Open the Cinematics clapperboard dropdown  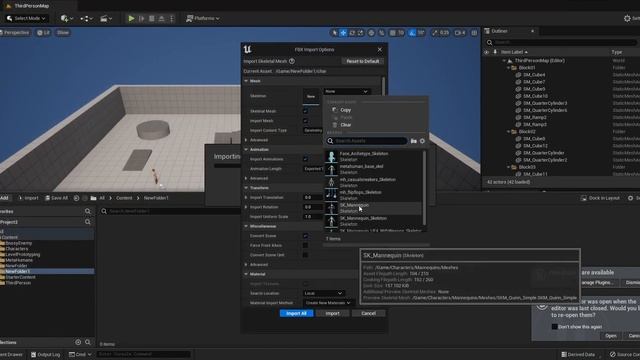tap(106, 18)
